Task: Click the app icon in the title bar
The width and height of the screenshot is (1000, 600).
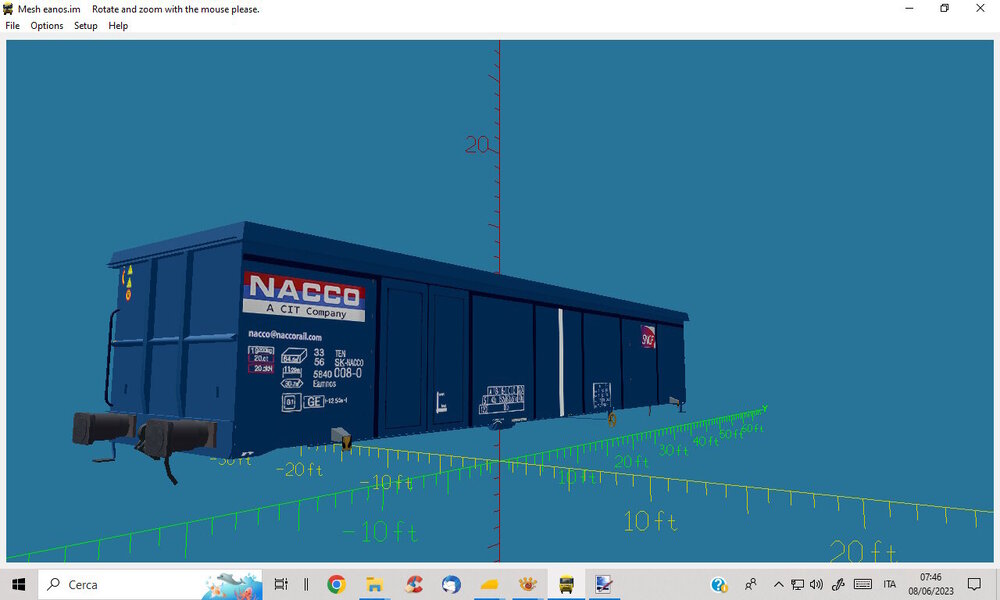Action: tap(8, 9)
